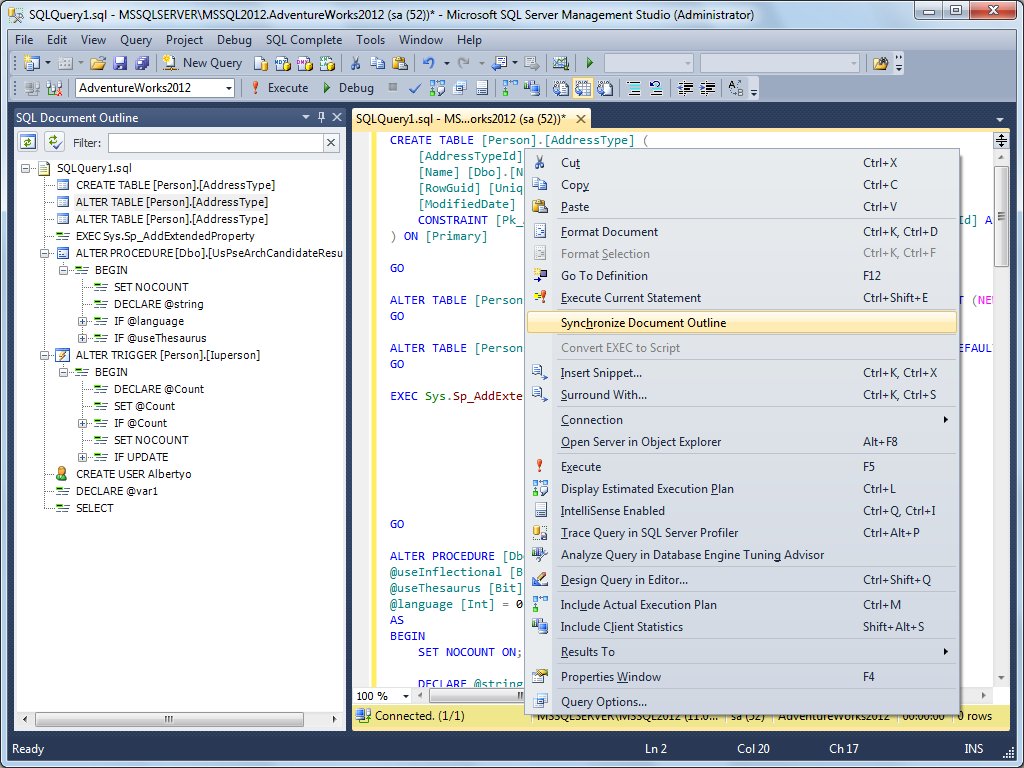1024x768 pixels.
Task: Open the SQL Complete menu
Action: point(304,40)
